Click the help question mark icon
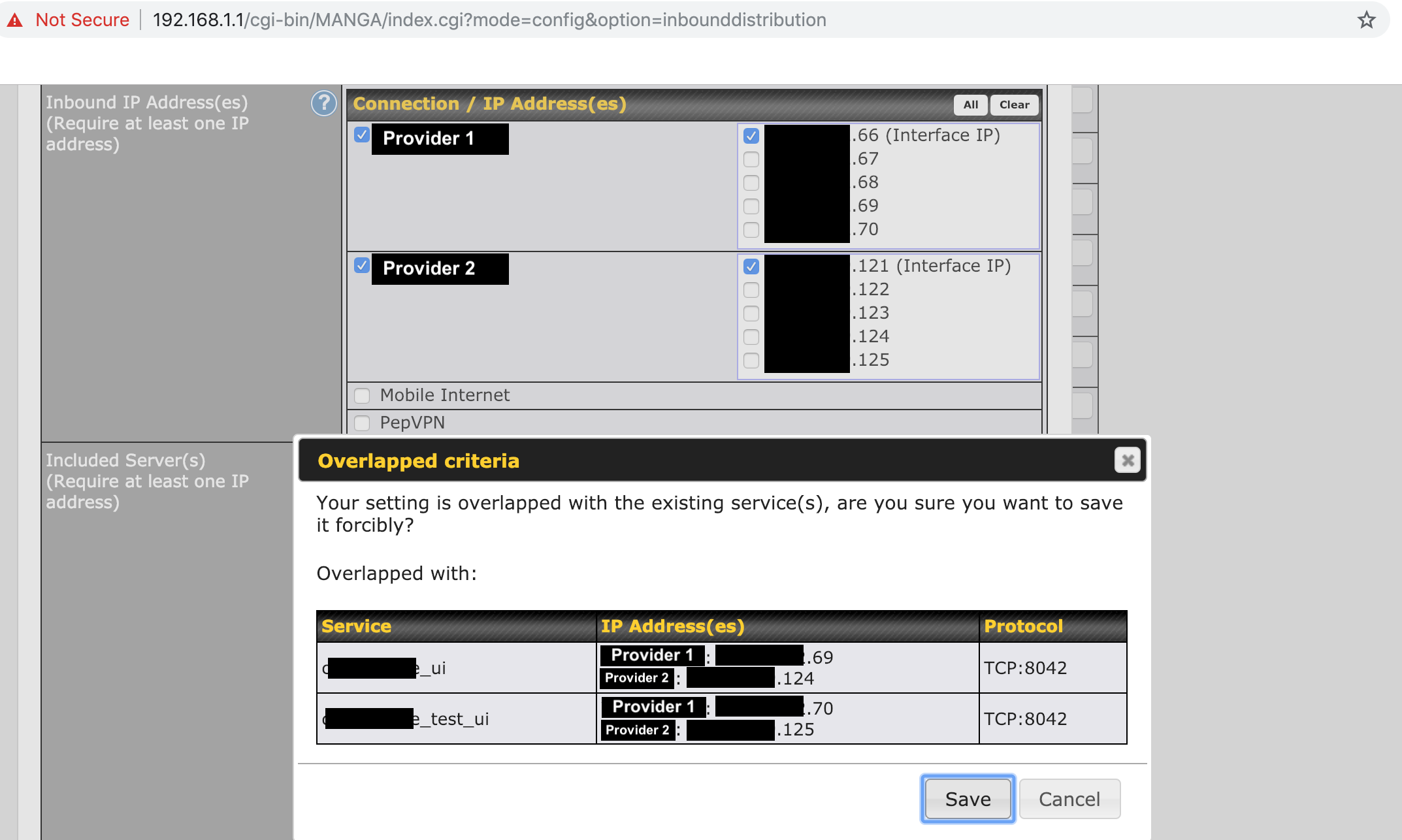 point(323,103)
